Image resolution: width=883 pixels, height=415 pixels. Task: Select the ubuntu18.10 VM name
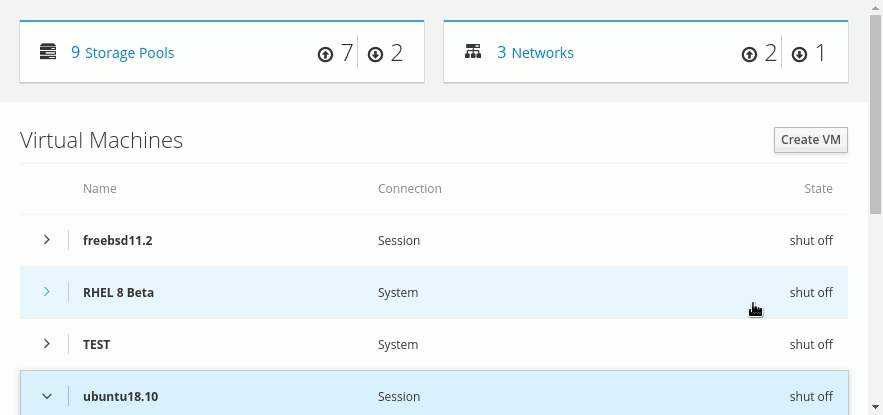click(120, 397)
